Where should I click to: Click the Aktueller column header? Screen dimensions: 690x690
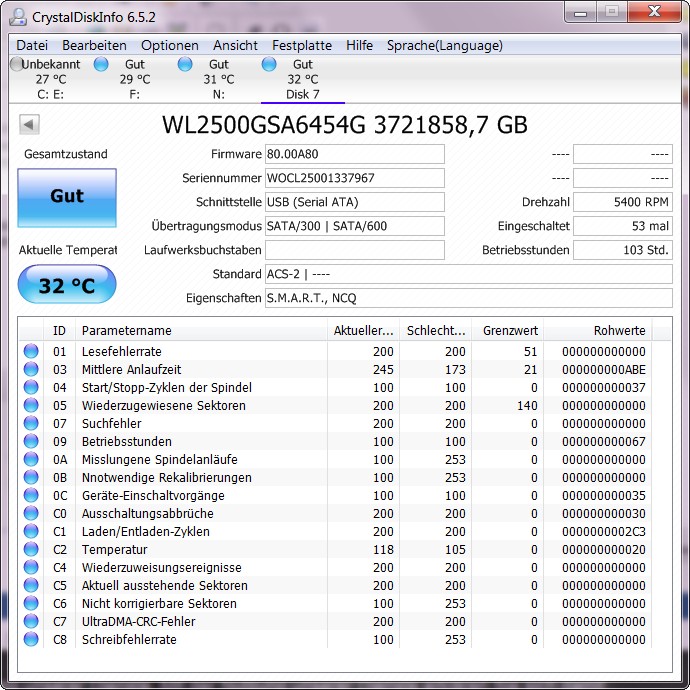363,330
